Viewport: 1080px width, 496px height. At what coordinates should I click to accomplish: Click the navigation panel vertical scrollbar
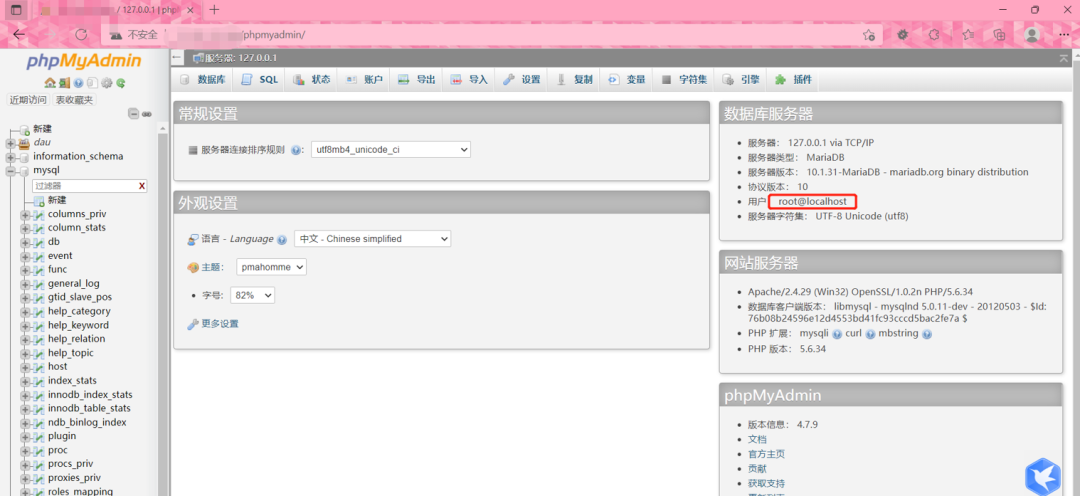tap(163, 310)
